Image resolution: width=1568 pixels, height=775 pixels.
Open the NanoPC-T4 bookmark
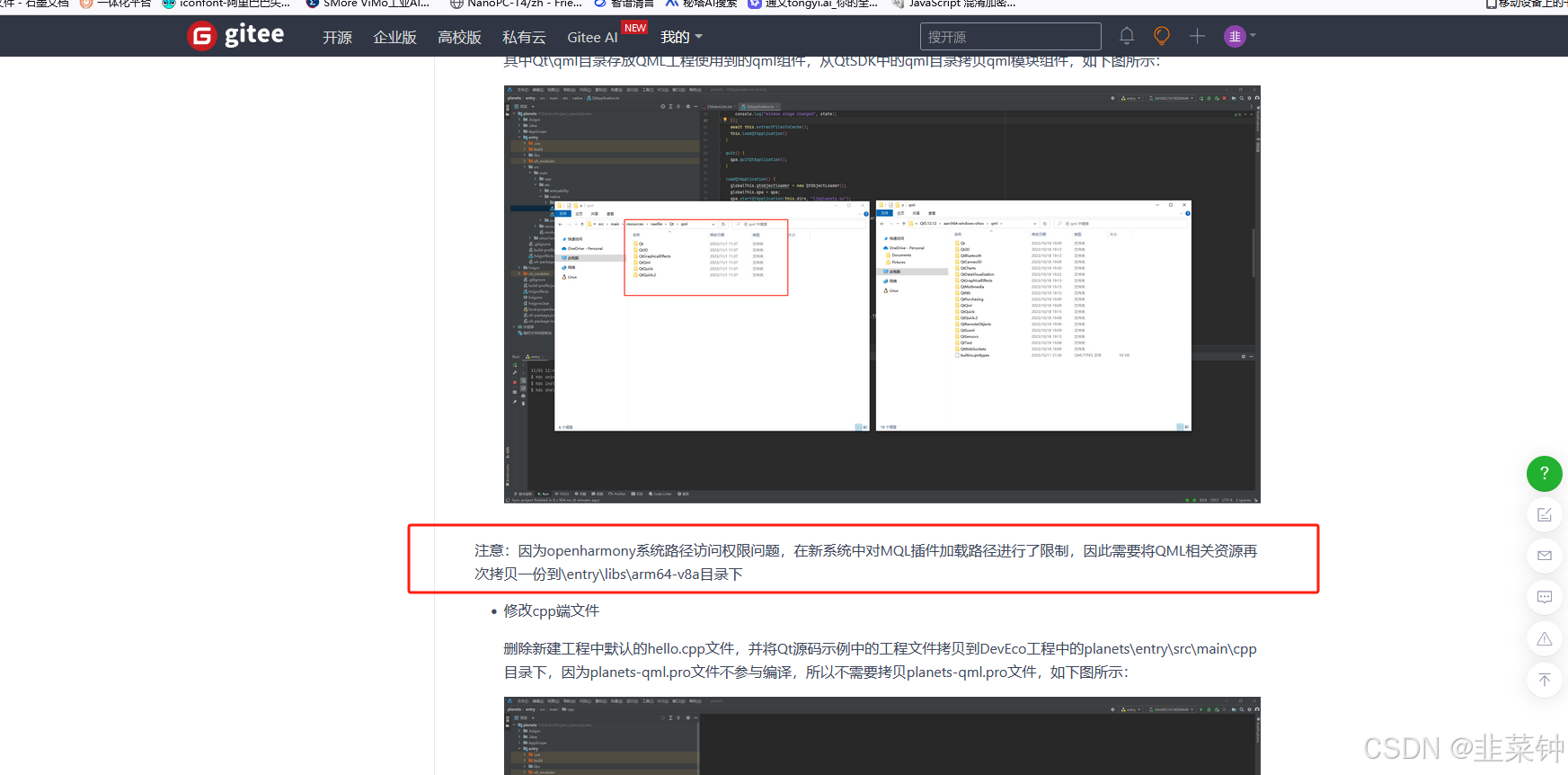click(x=516, y=4)
